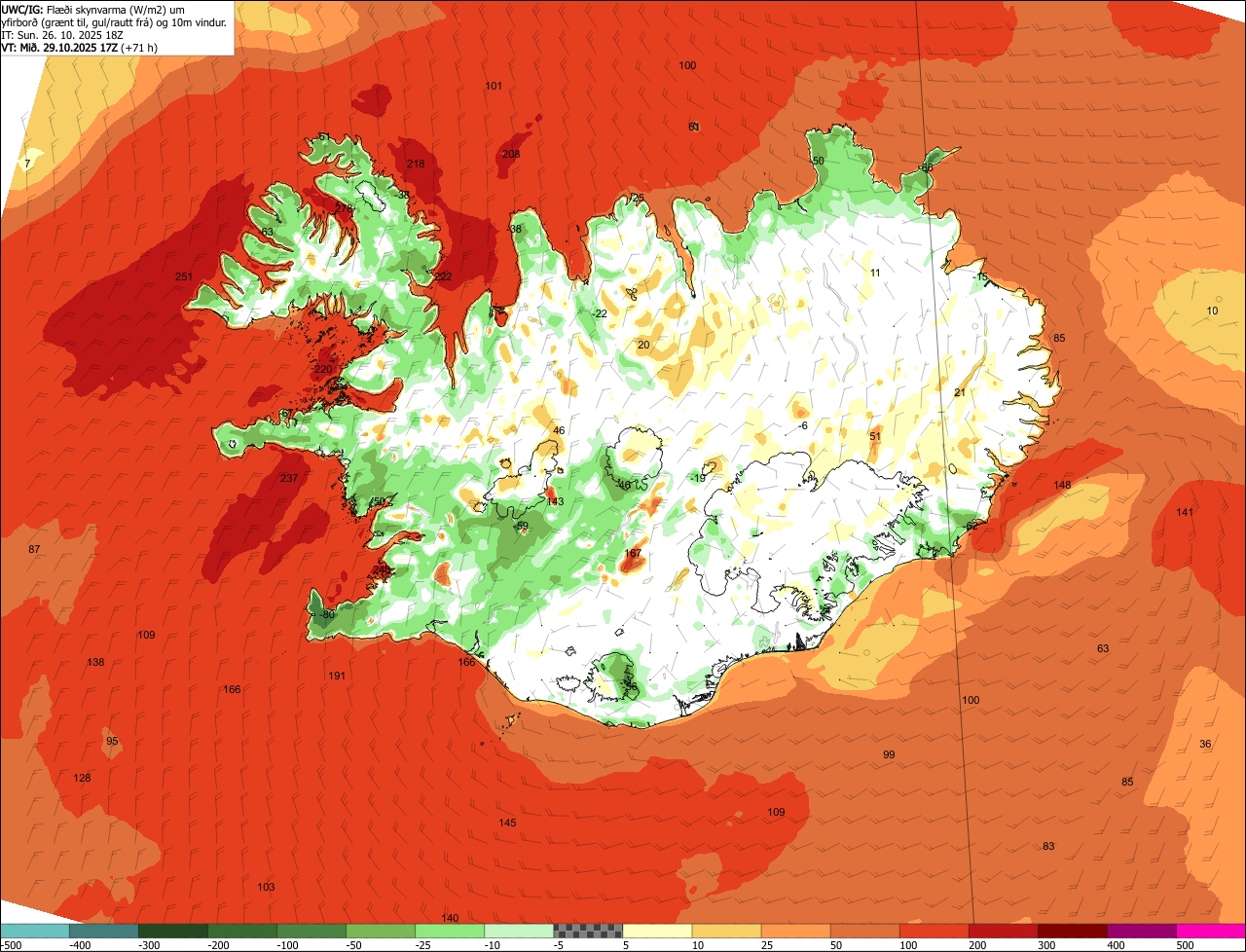Click the map value 36
The image size is (1246, 952).
(x=1206, y=744)
